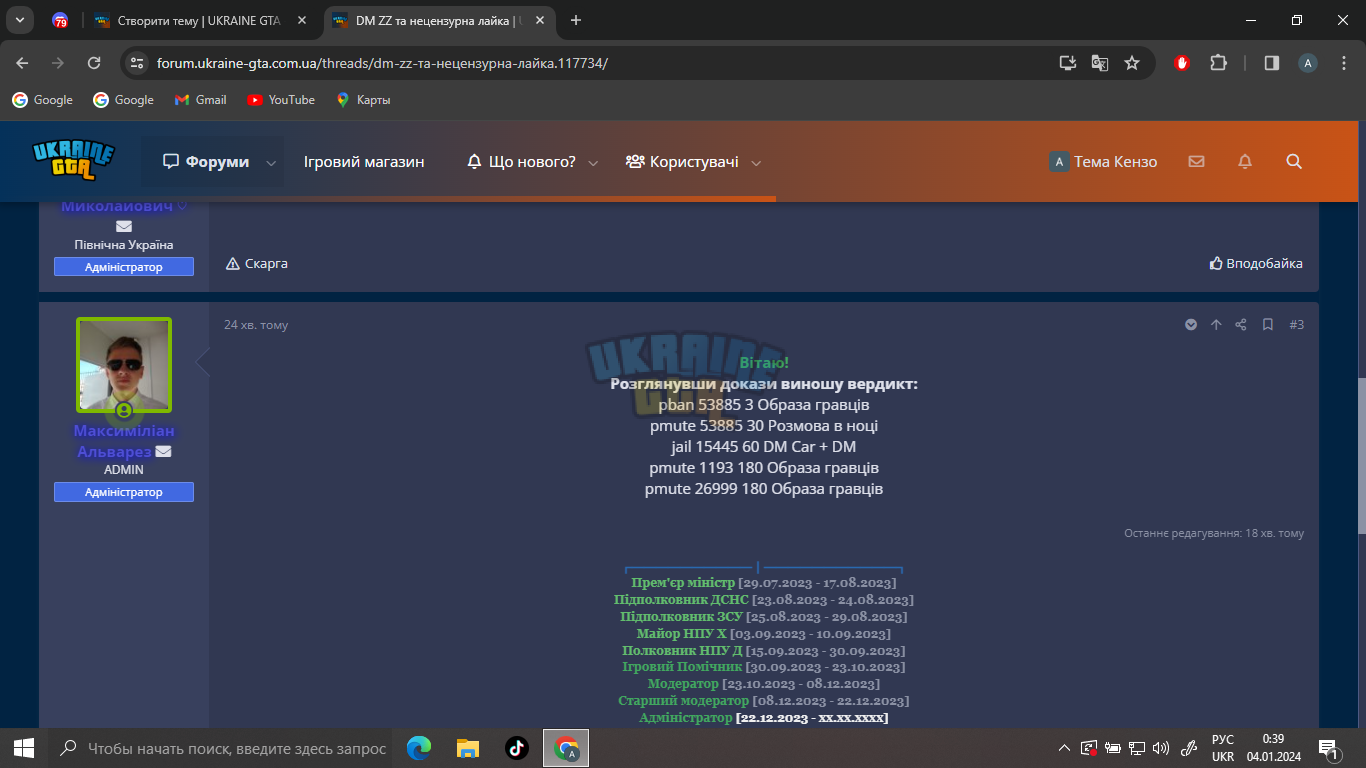Open the private messages envelope in header
Image resolution: width=1366 pixels, height=768 pixels.
tap(1196, 161)
